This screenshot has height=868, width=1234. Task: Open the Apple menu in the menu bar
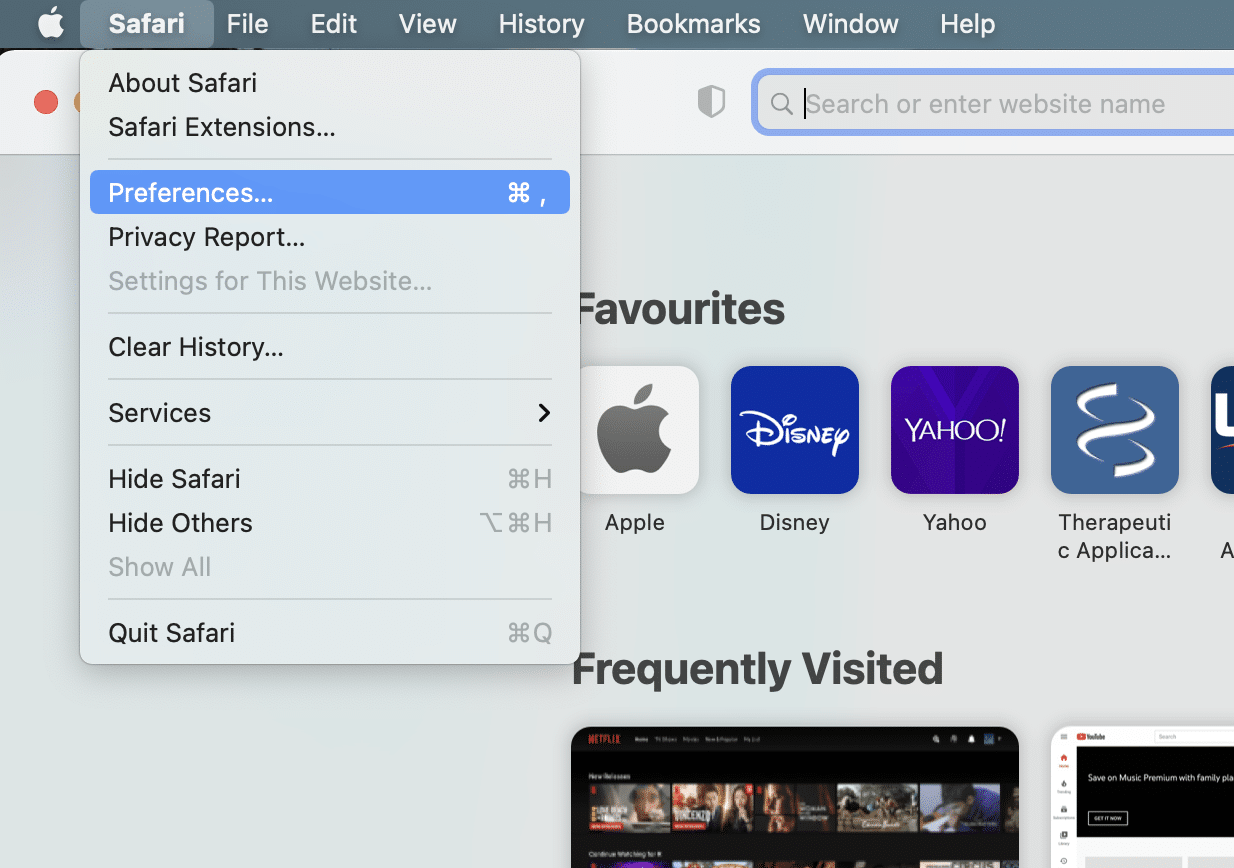pyautogui.click(x=49, y=23)
